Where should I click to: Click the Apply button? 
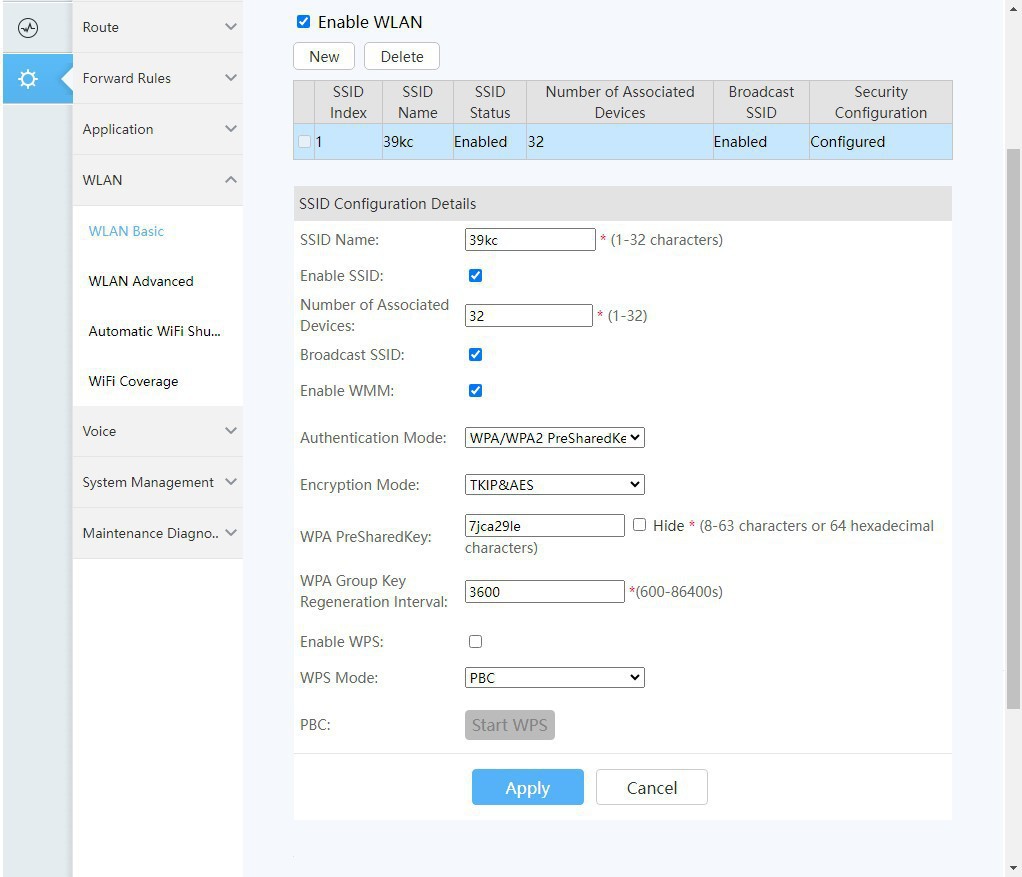pyautogui.click(x=527, y=788)
